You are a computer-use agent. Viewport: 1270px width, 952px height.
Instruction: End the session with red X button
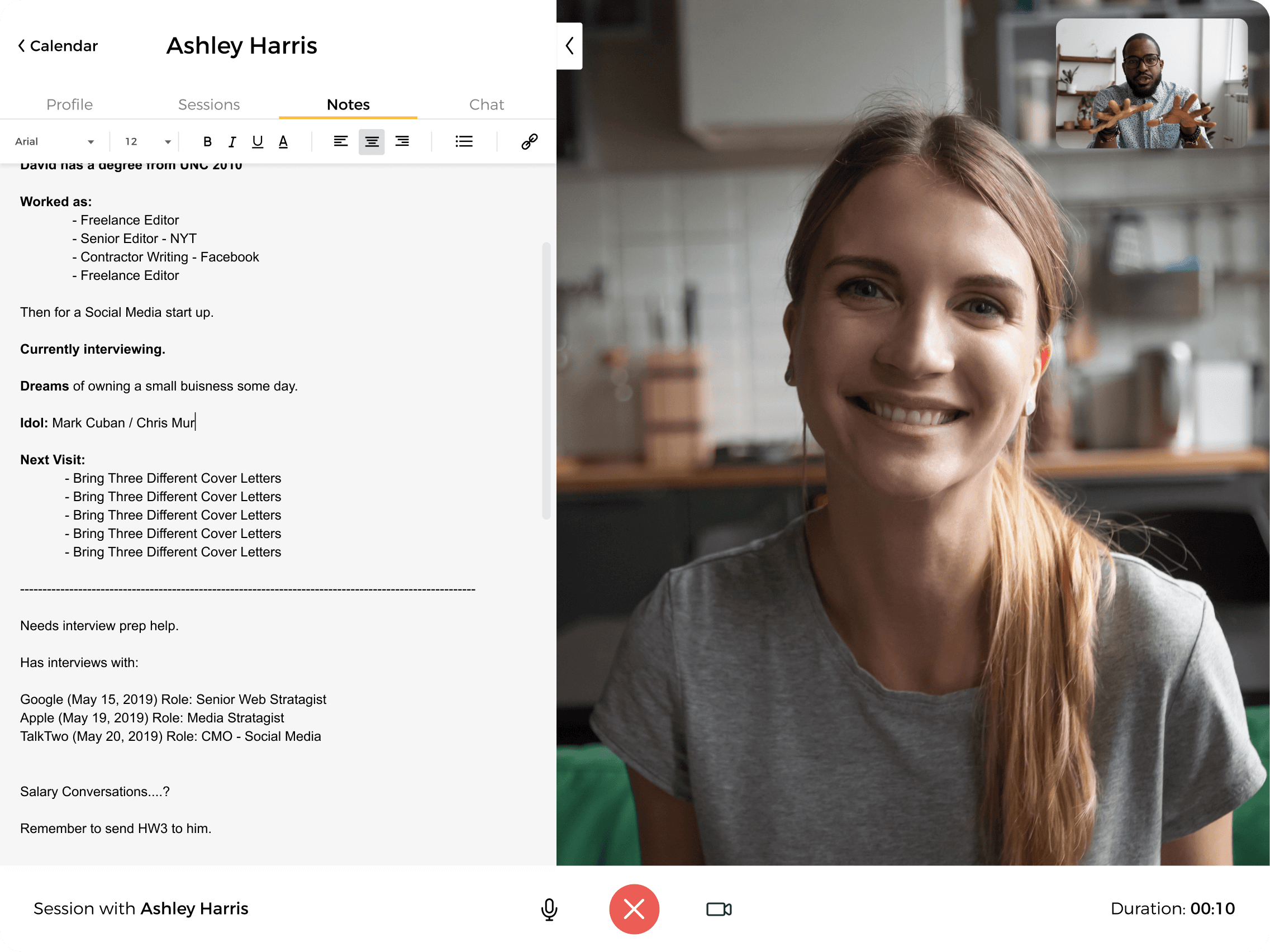[x=634, y=909]
